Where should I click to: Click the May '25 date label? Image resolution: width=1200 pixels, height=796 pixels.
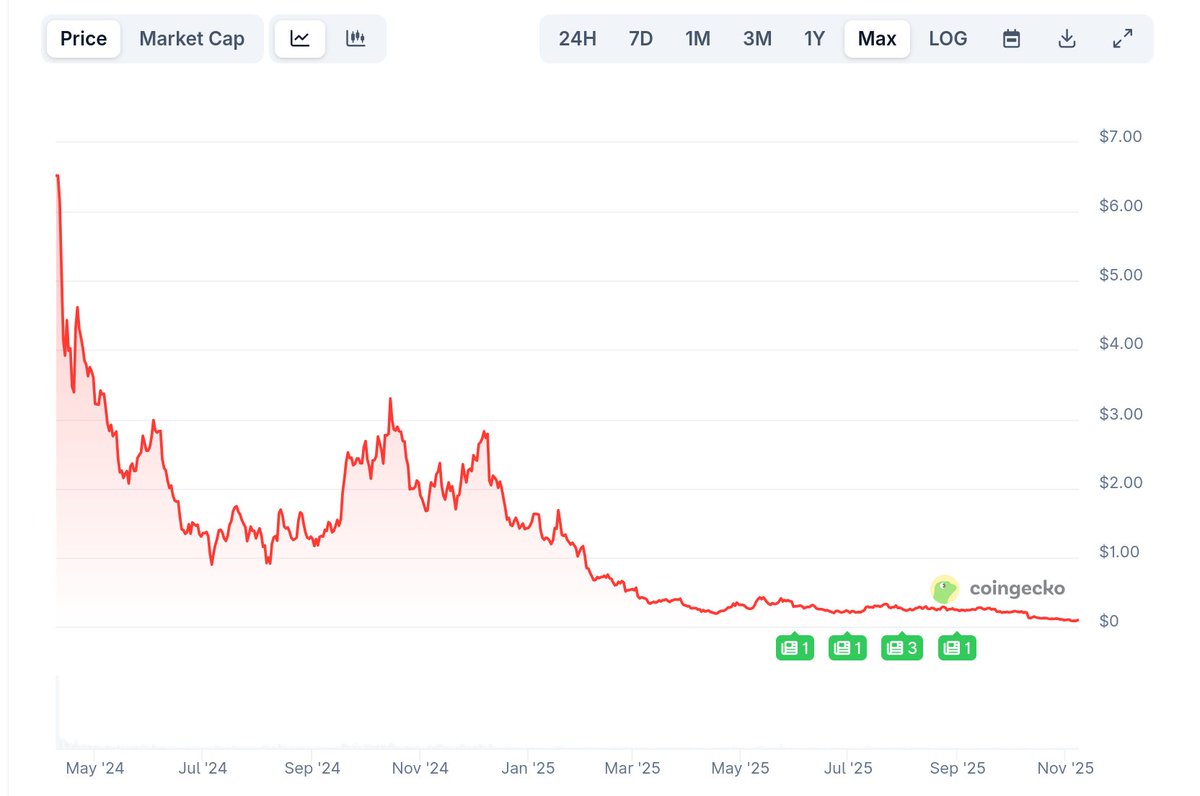point(741,769)
